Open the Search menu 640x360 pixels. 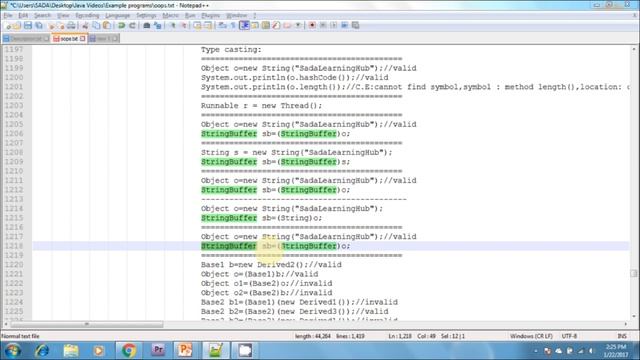click(x=42, y=16)
